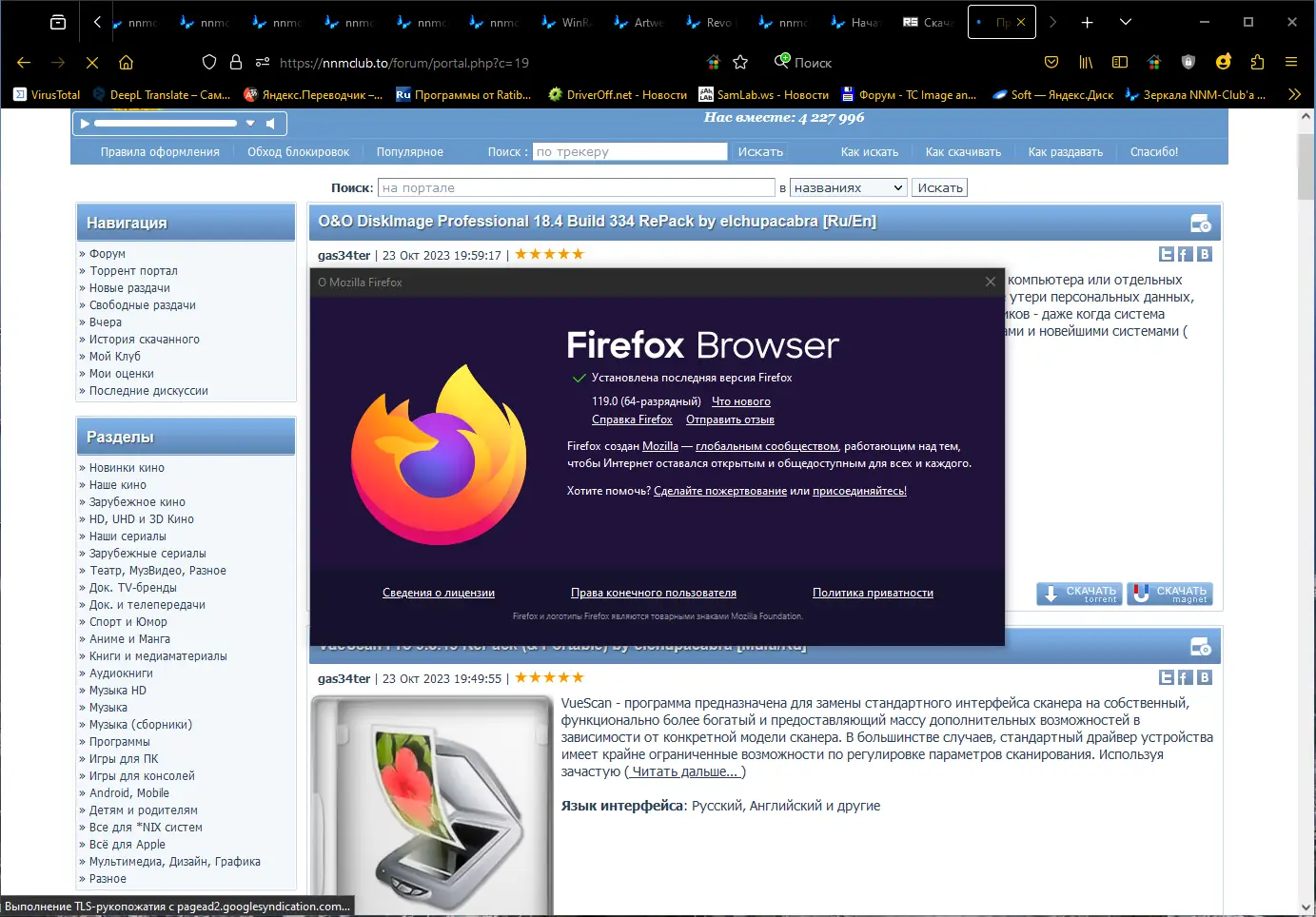The height and width of the screenshot is (917, 1316).
Task: Download O&O DiskImage via magnet link
Action: 1169,594
